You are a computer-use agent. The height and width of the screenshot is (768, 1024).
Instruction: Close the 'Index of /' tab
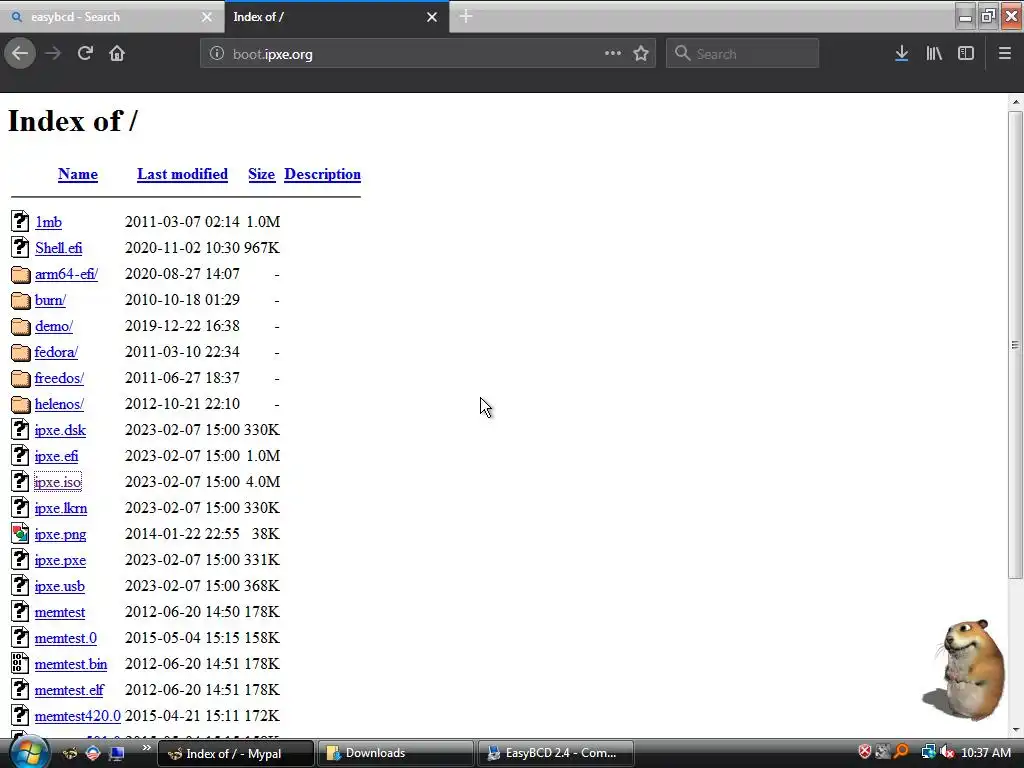[432, 17]
